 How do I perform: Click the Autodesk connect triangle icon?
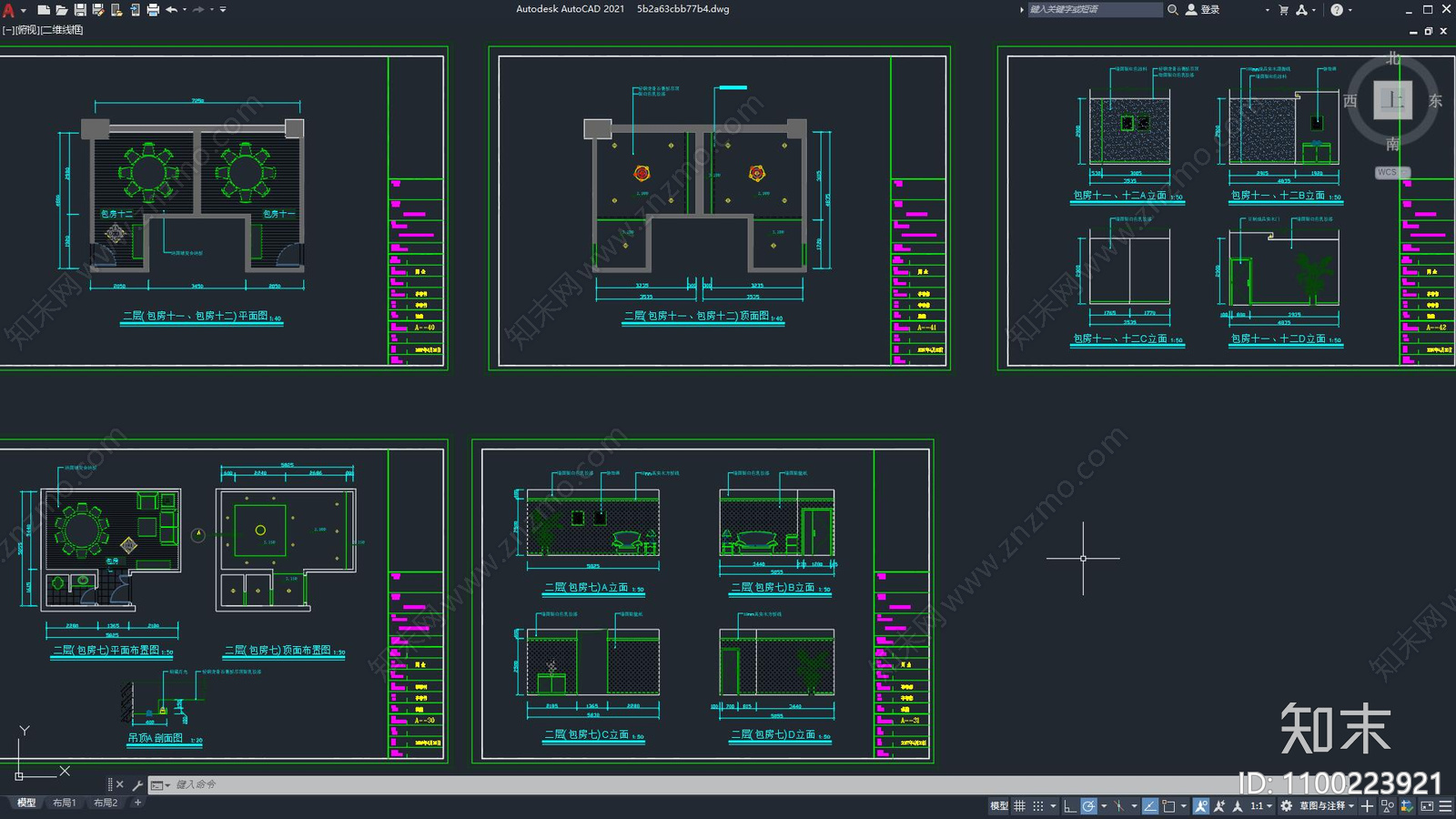[x=1302, y=10]
